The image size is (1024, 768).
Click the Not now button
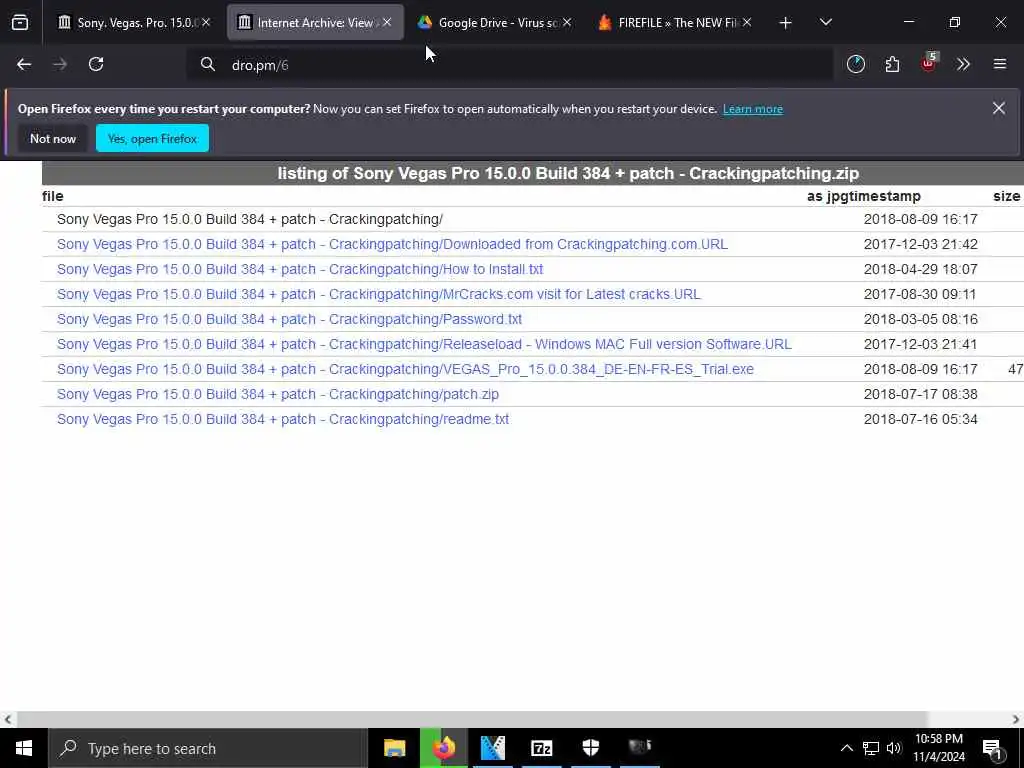53,138
